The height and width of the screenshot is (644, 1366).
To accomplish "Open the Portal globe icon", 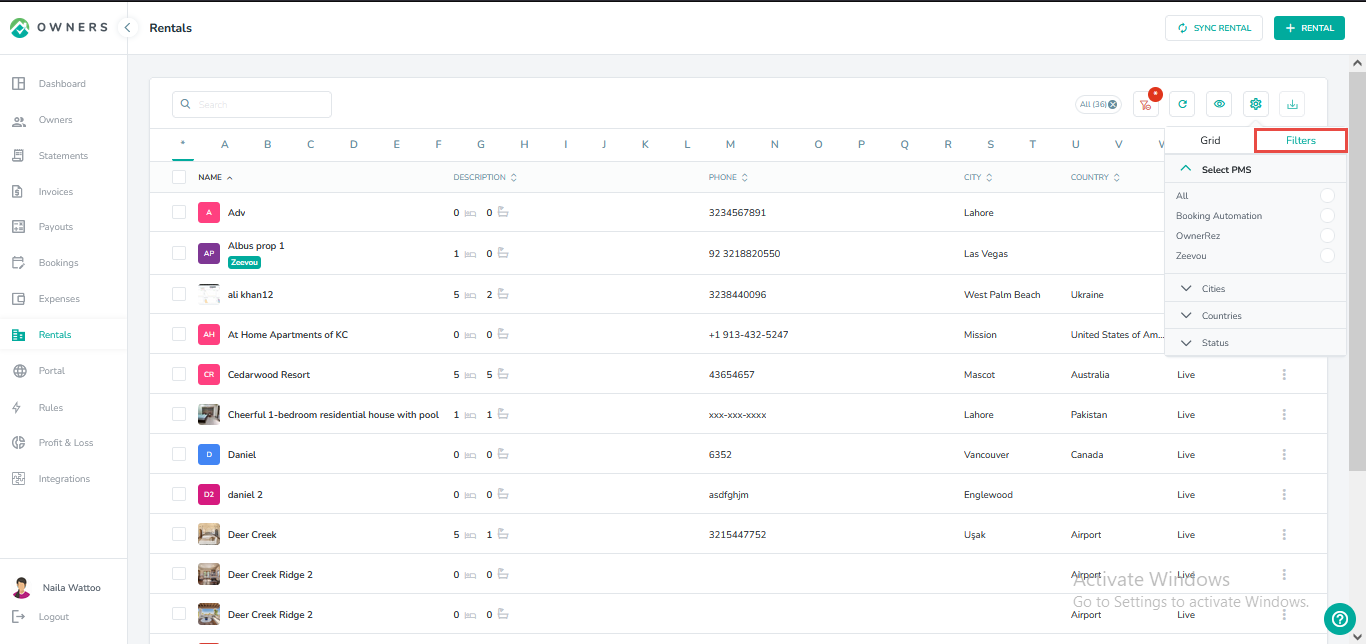I will [x=18, y=371].
